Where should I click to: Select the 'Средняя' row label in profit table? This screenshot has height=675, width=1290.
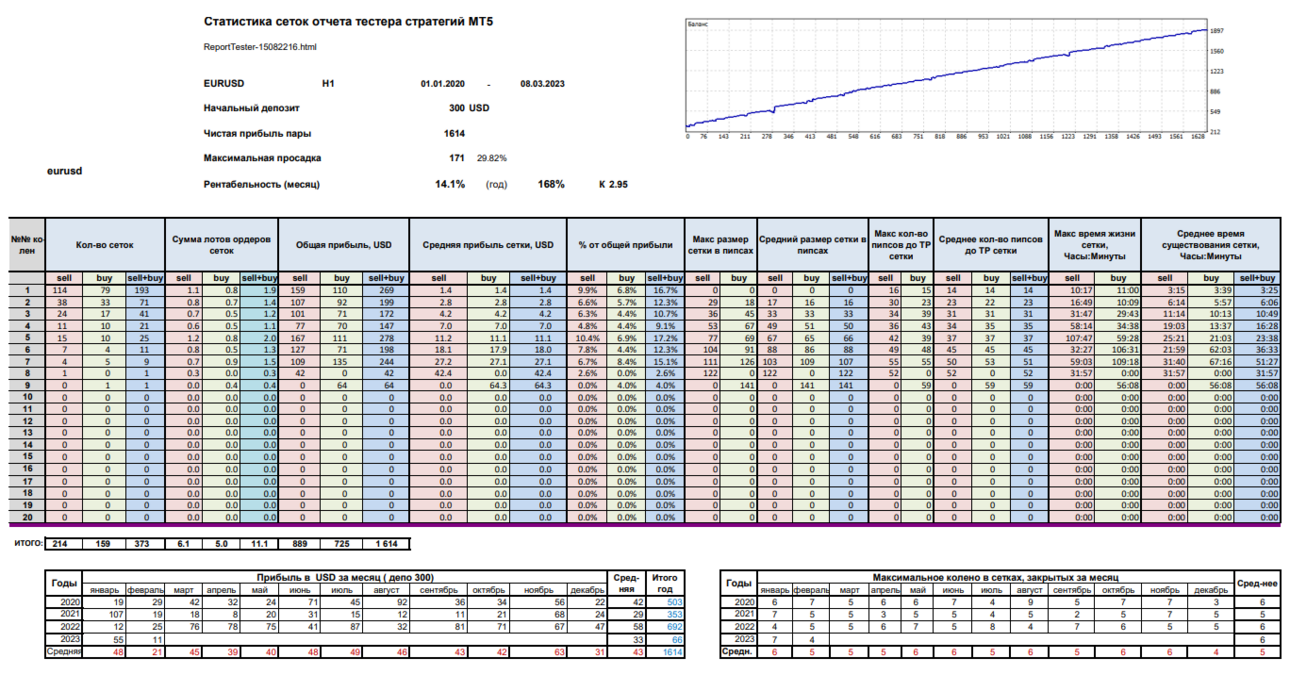point(65,651)
